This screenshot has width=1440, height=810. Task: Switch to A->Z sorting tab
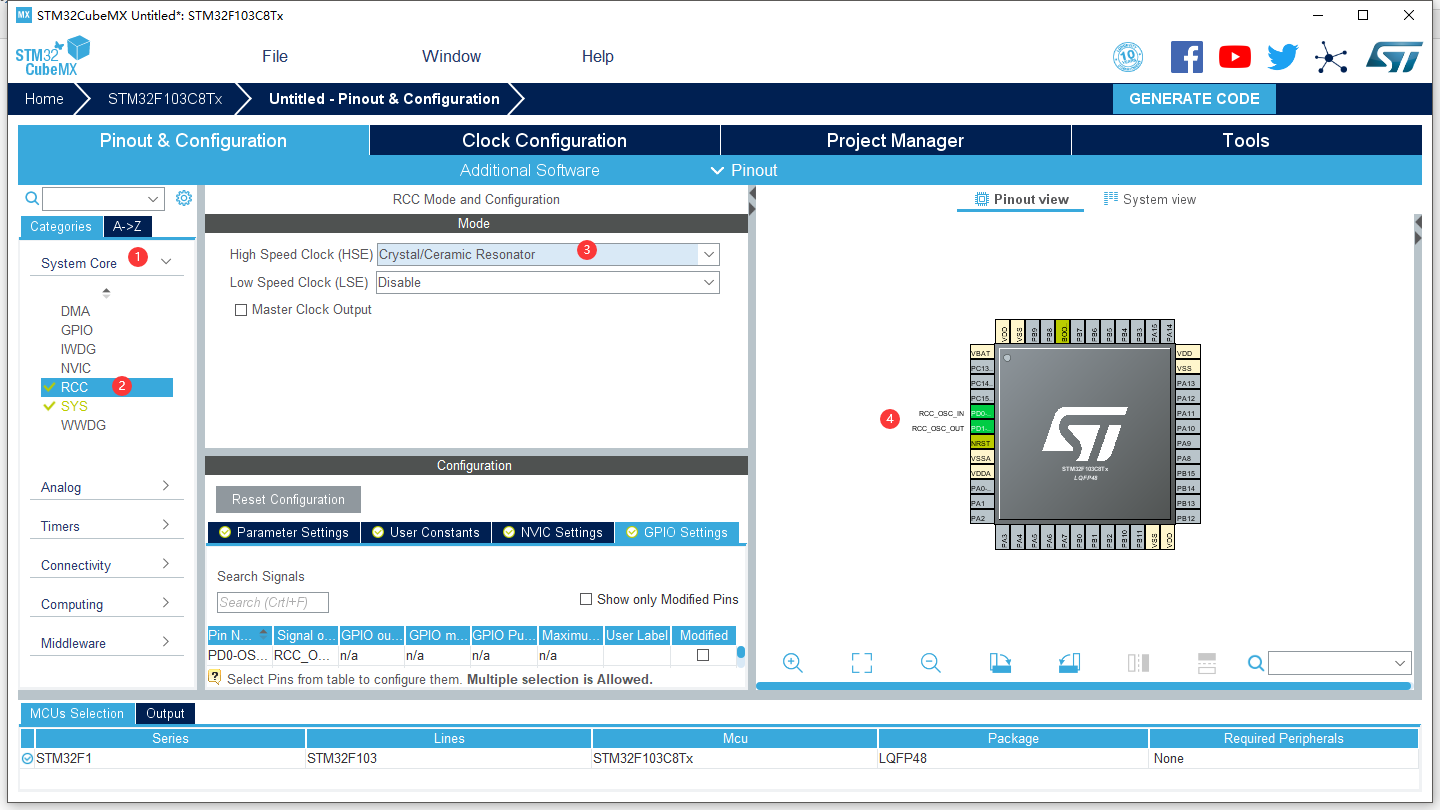click(127, 226)
